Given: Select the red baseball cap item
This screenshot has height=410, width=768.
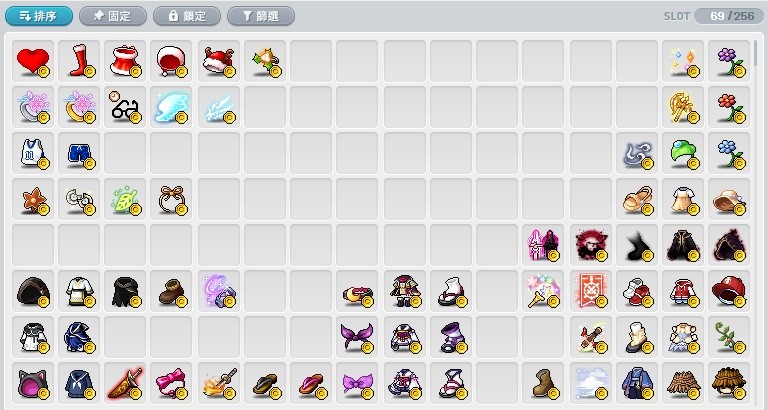Looking at the screenshot, I should click(729, 291).
